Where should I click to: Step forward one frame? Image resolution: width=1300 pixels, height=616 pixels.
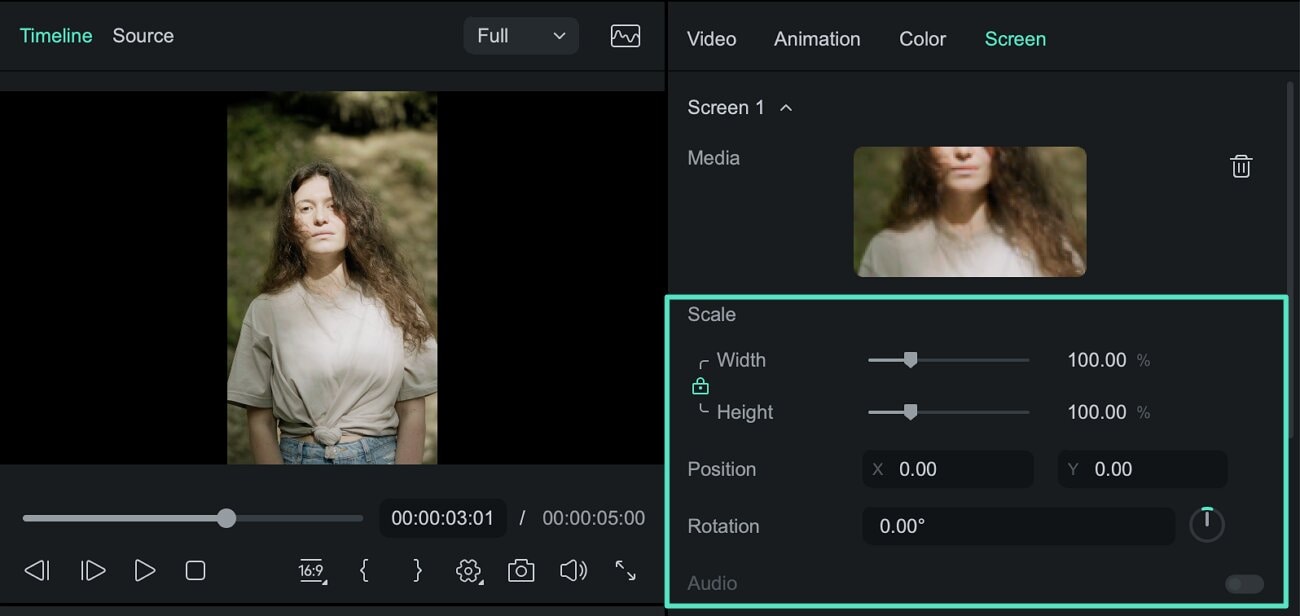[x=93, y=570]
